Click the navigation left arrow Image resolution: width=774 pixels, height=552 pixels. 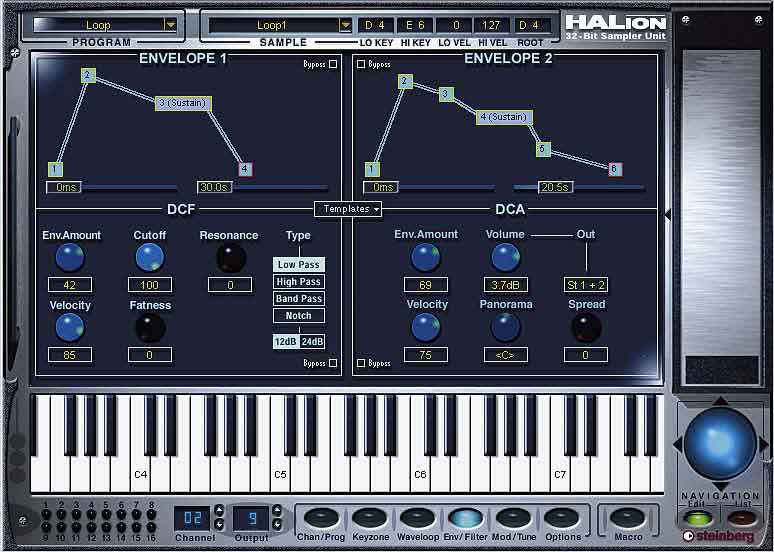point(677,444)
